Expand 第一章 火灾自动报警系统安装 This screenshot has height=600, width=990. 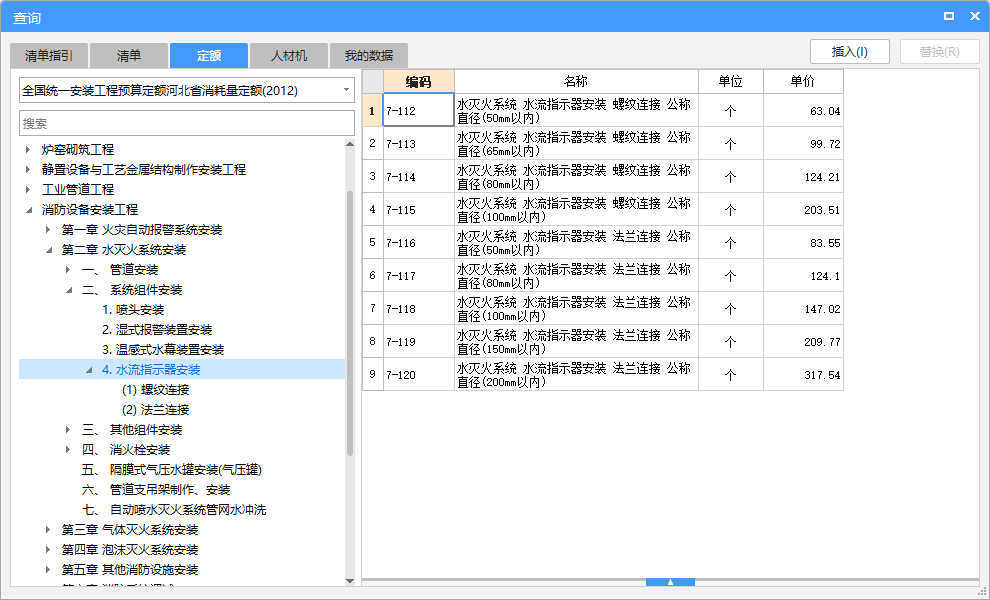(x=48, y=230)
